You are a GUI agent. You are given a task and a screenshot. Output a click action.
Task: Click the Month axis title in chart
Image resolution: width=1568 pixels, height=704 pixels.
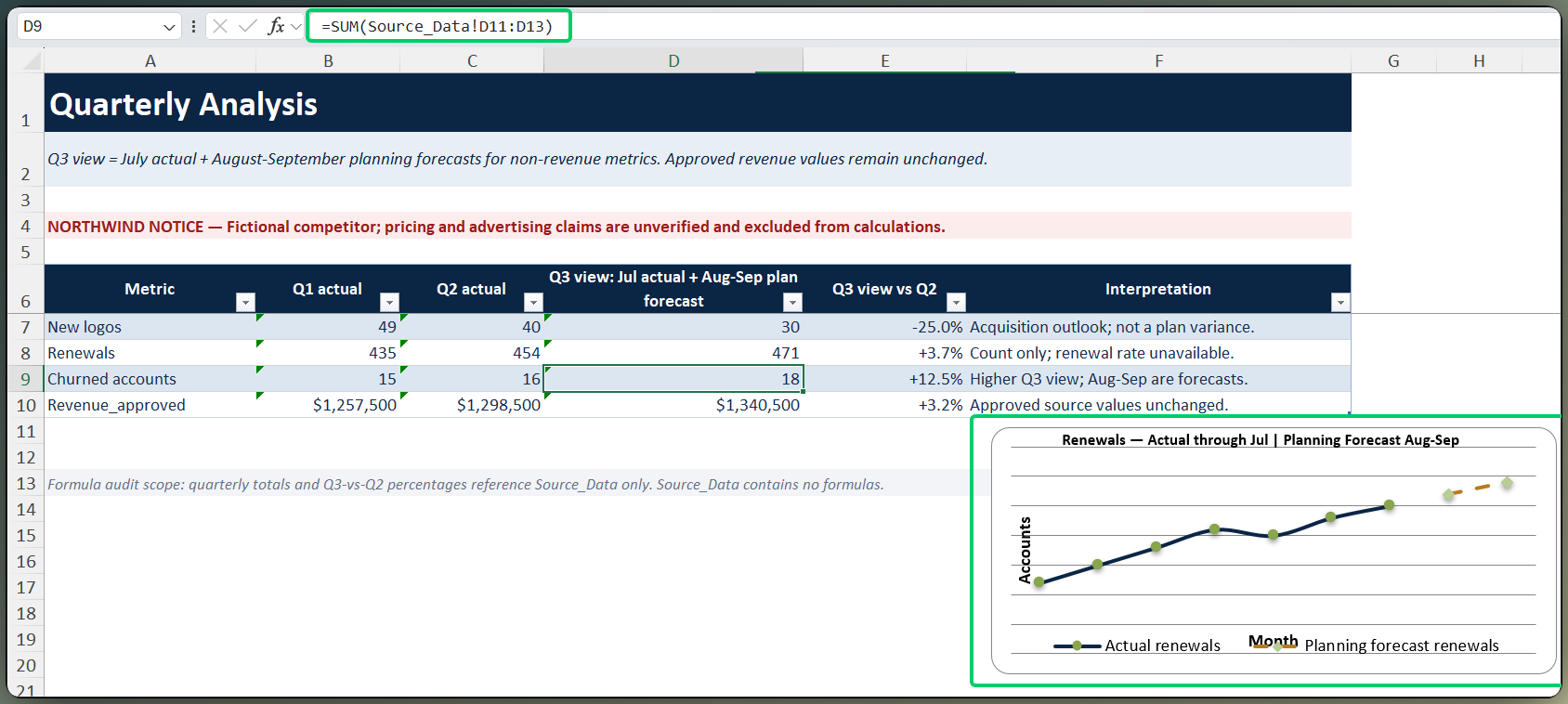(1273, 641)
